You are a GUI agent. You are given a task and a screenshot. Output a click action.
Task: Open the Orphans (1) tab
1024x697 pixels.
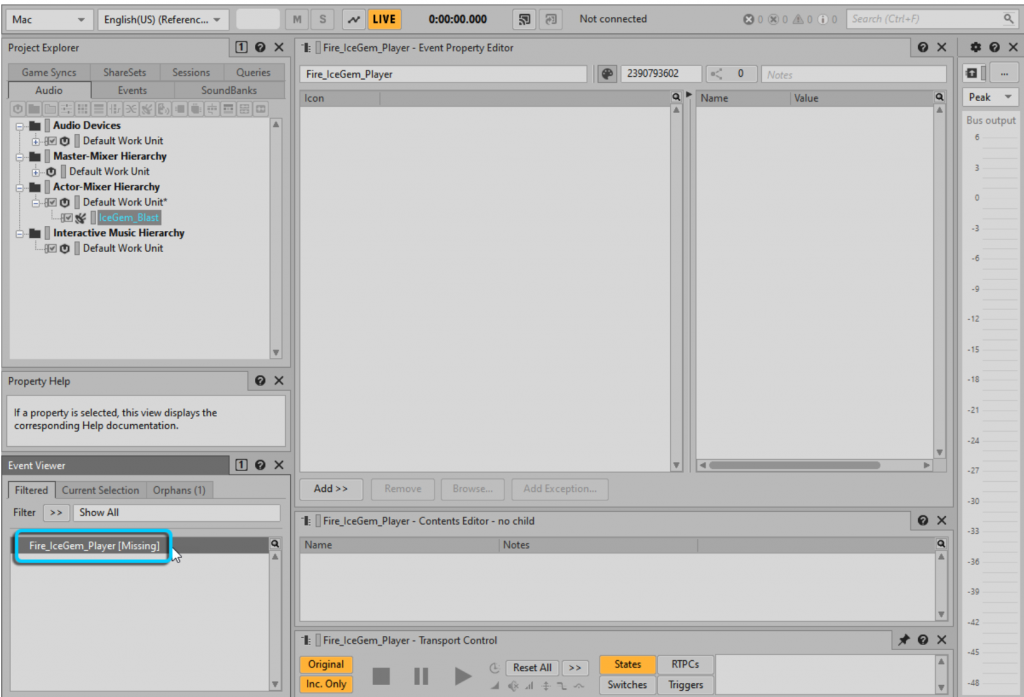point(179,490)
